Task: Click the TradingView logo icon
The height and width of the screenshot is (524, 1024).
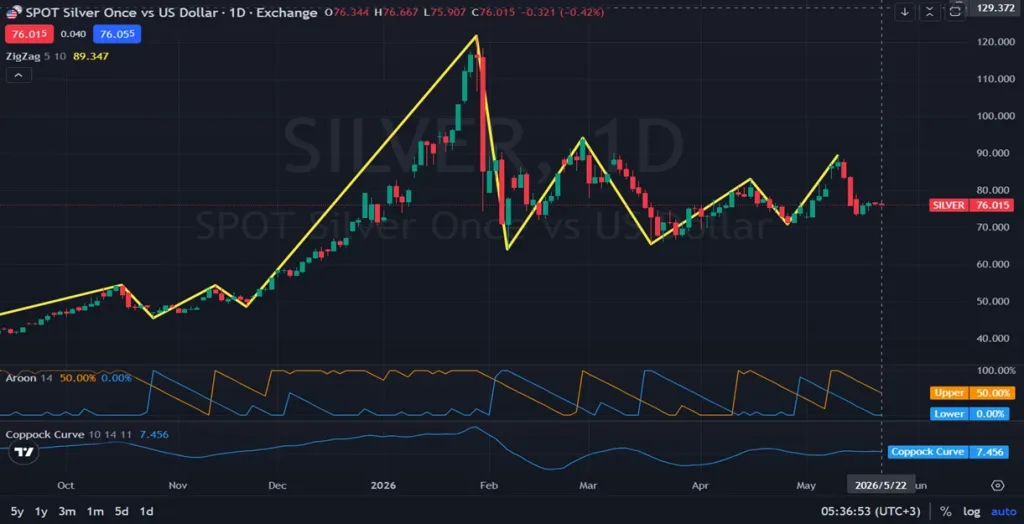Action: coord(24,452)
